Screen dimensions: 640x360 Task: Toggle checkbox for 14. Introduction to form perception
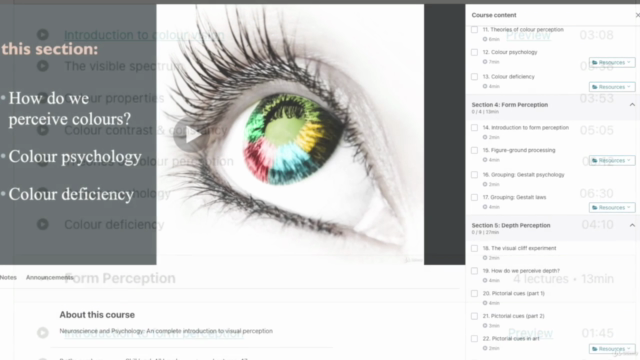coord(474,128)
